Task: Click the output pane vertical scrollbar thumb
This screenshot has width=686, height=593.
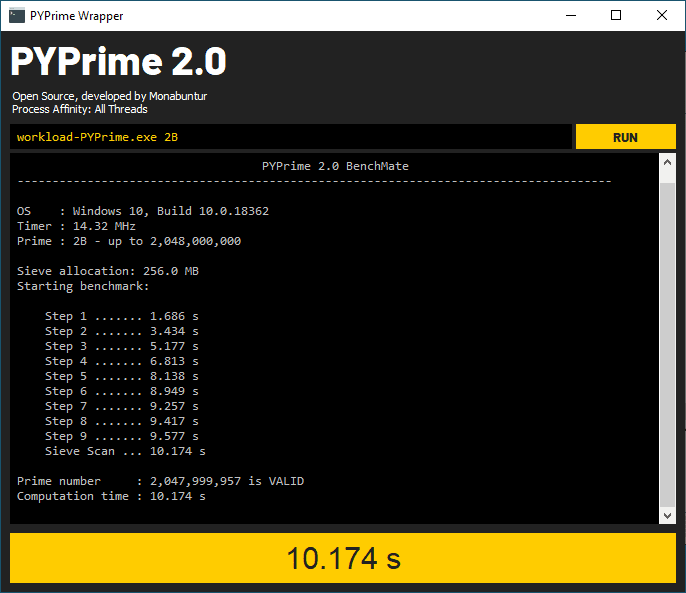Action: click(667, 344)
